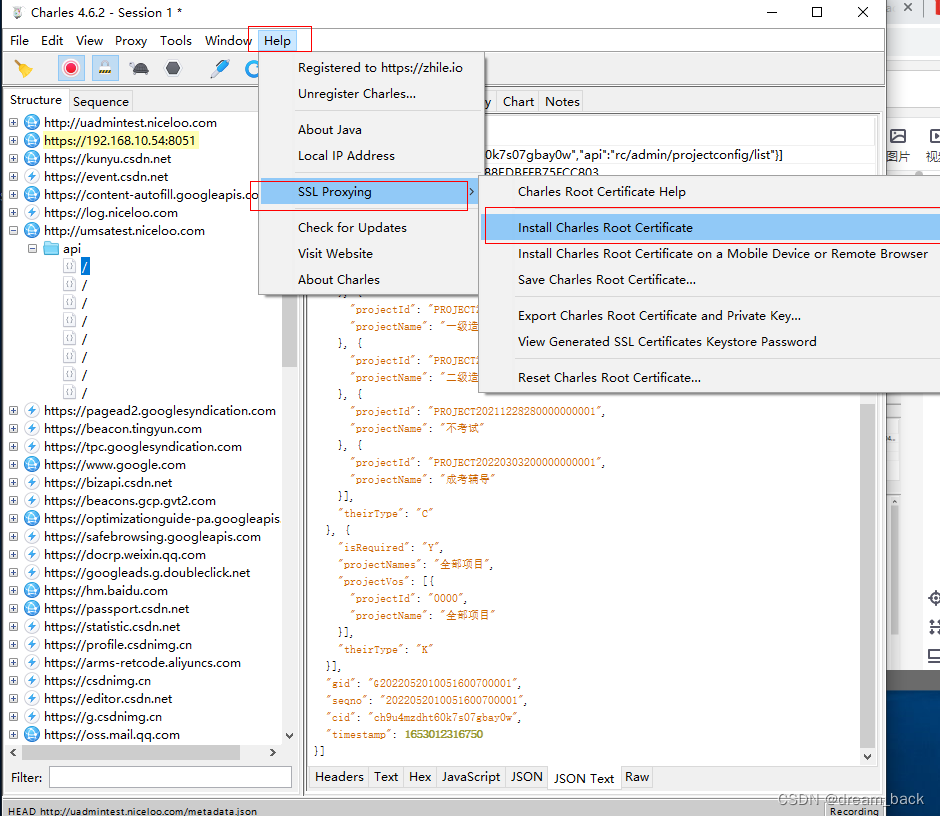The image size is (940, 816).
Task: Select About Java menu entry
Action: coord(330,130)
